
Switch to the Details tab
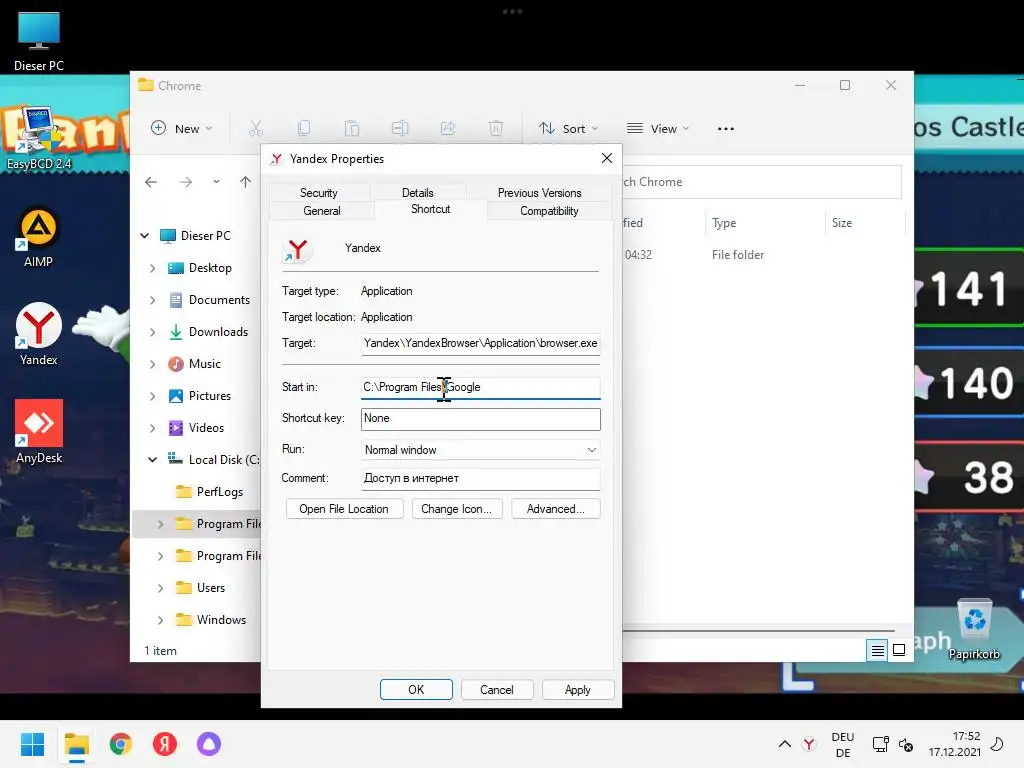coord(418,193)
